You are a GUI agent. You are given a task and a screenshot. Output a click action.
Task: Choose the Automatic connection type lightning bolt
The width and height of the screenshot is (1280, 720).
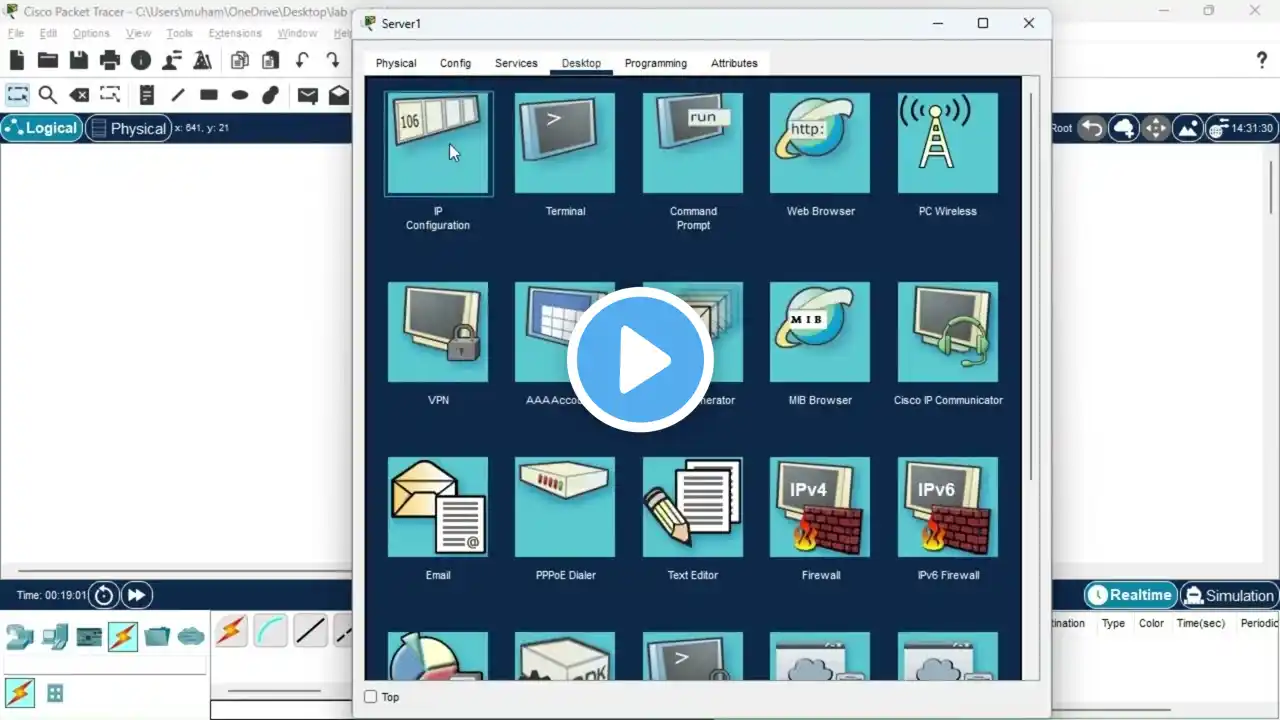coord(231,631)
